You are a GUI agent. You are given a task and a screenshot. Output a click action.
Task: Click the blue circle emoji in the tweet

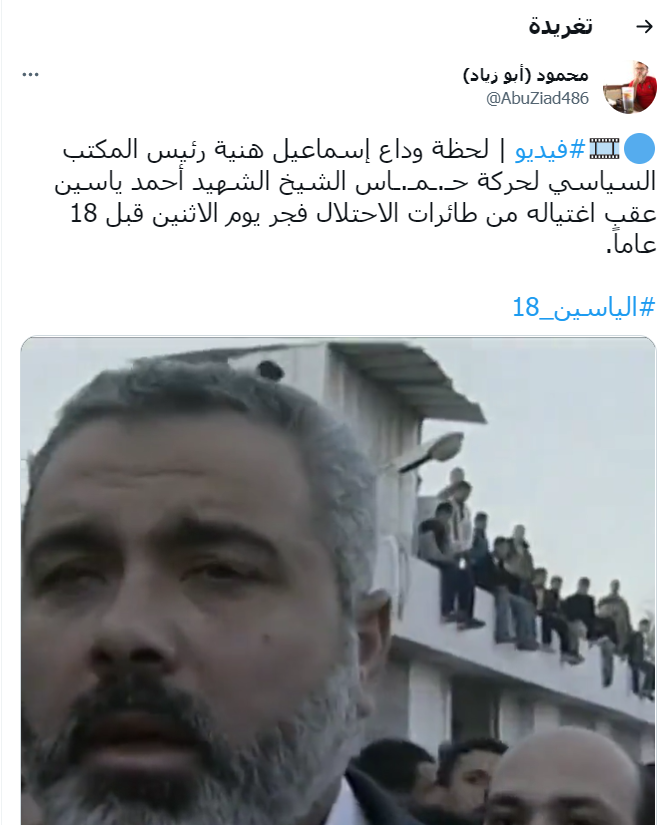639,149
